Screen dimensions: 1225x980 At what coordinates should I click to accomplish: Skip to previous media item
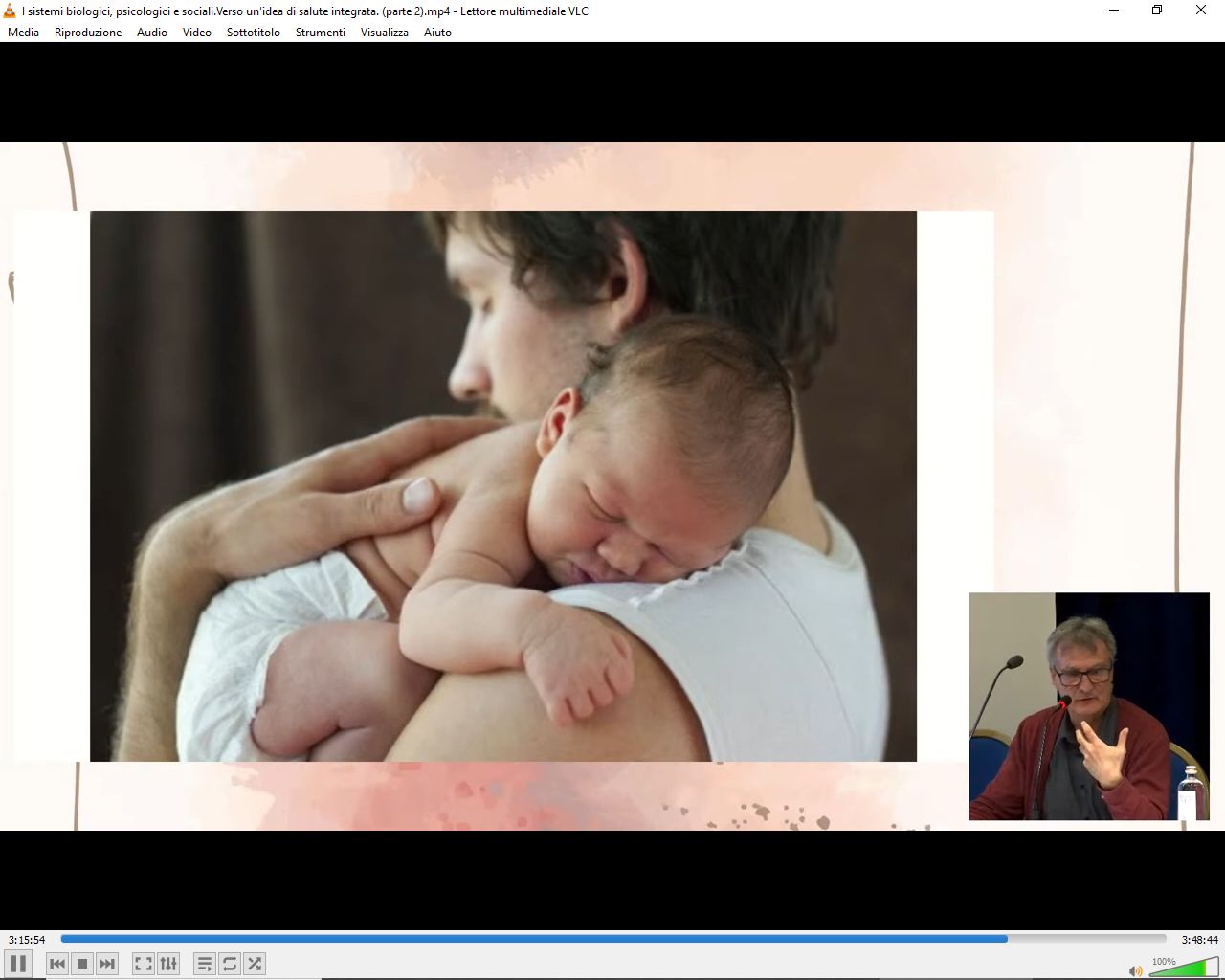(57, 964)
